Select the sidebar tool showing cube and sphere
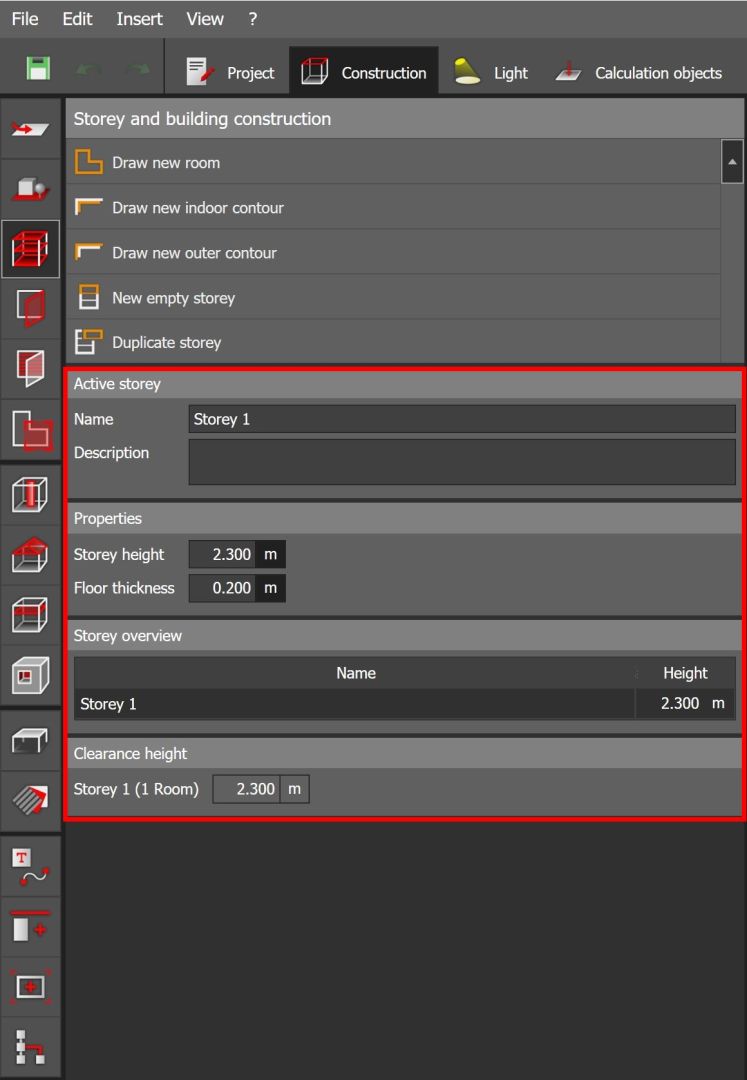The width and height of the screenshot is (747, 1080). point(30,189)
